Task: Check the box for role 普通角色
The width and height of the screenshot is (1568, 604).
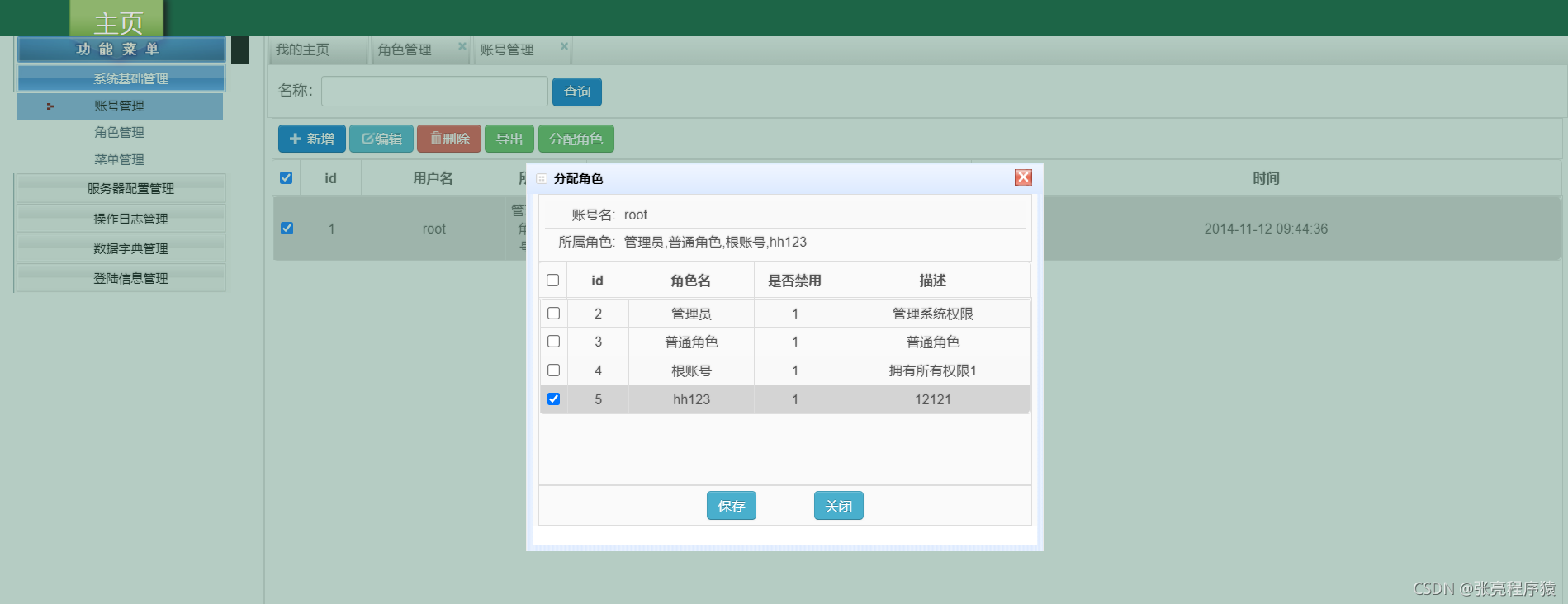Action: coord(553,342)
